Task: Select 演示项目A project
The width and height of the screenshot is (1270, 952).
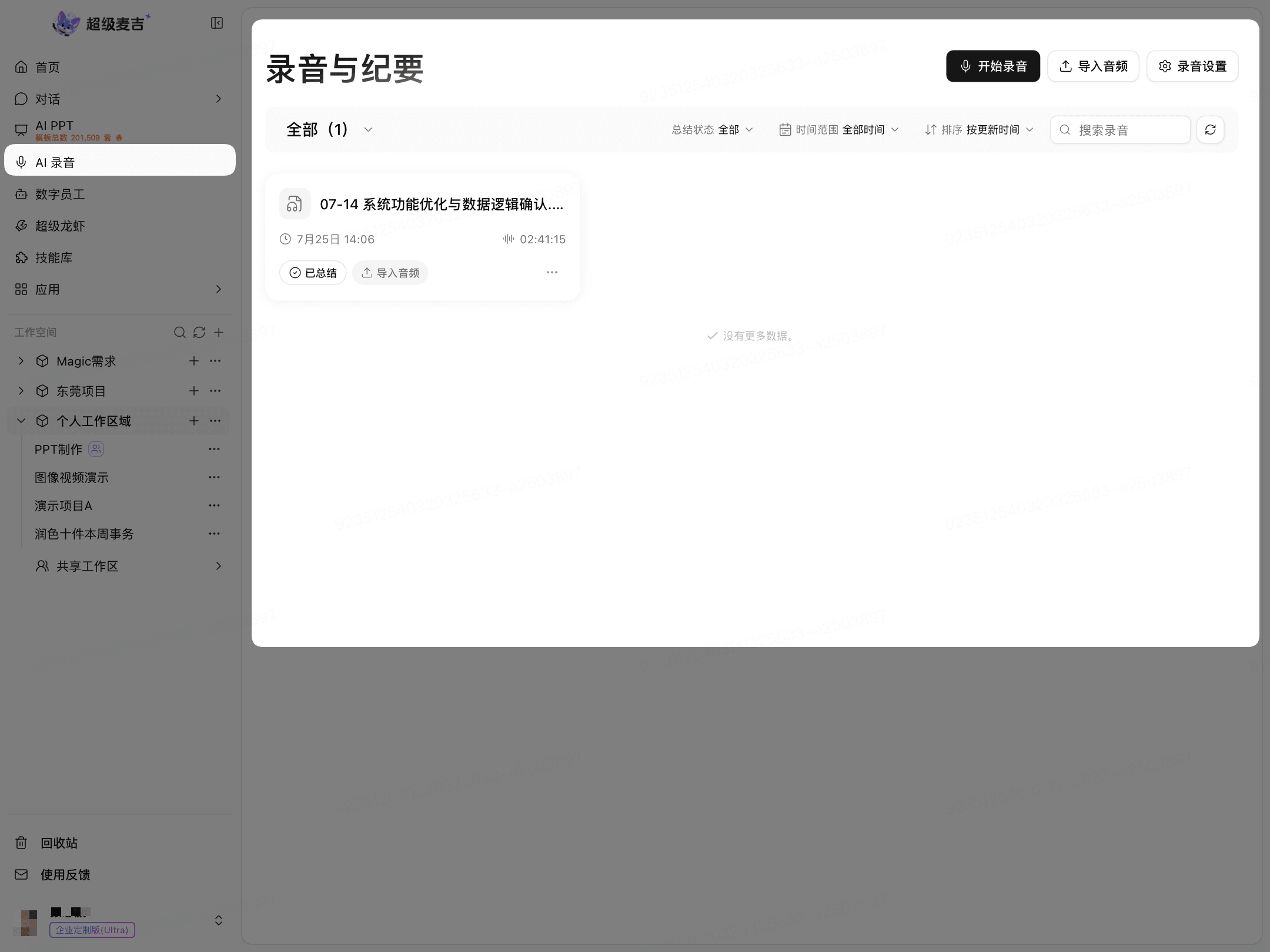Action: coord(63,506)
